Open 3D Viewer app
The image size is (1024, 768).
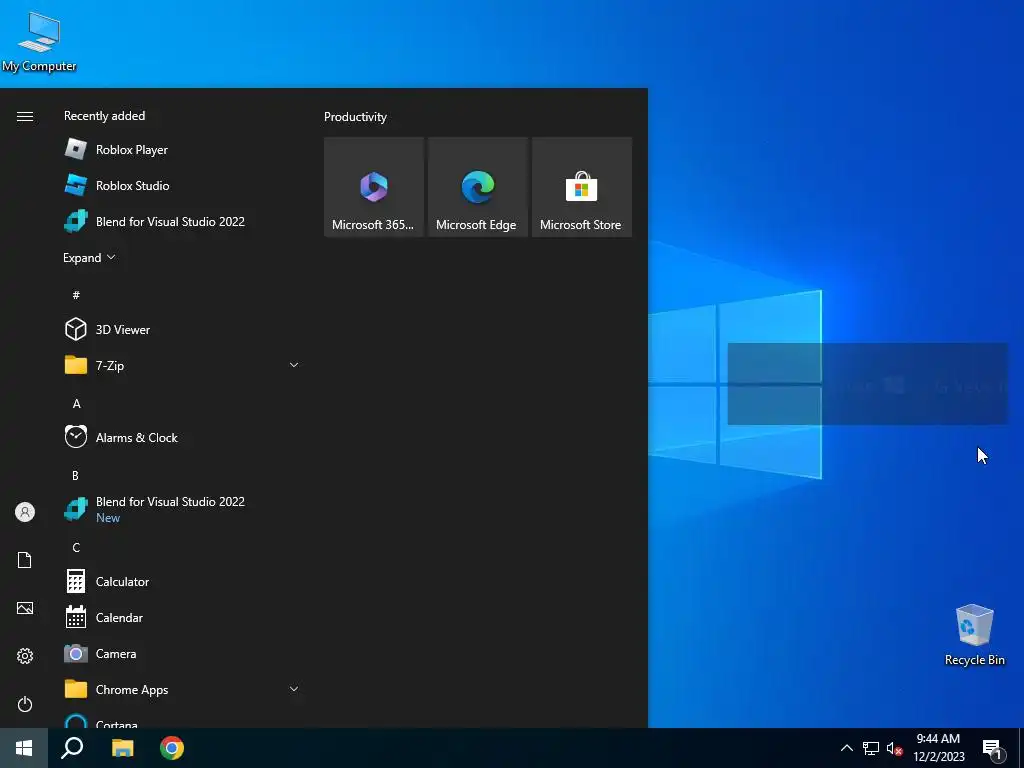[x=182, y=330]
